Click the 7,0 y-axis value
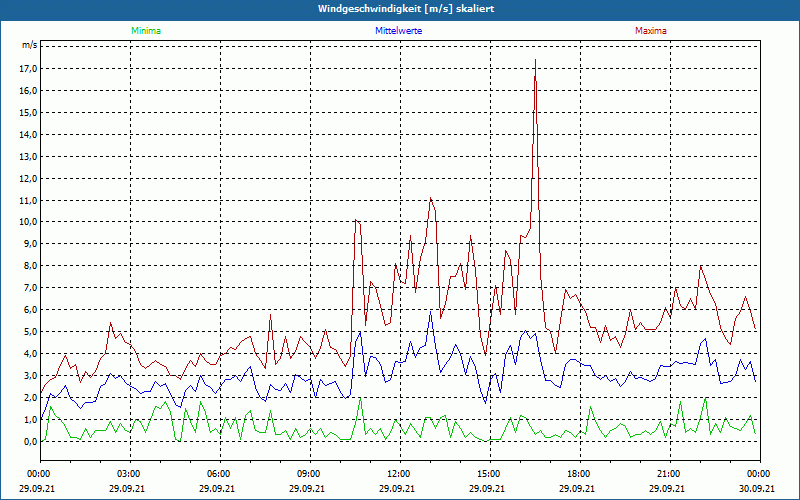 31,287
